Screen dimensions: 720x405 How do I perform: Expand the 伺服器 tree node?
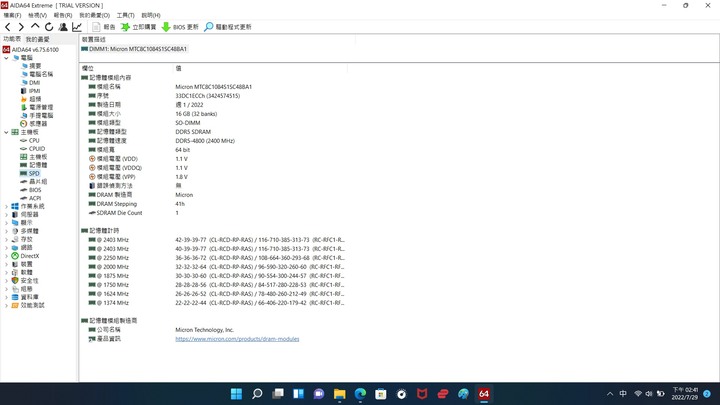(6, 215)
